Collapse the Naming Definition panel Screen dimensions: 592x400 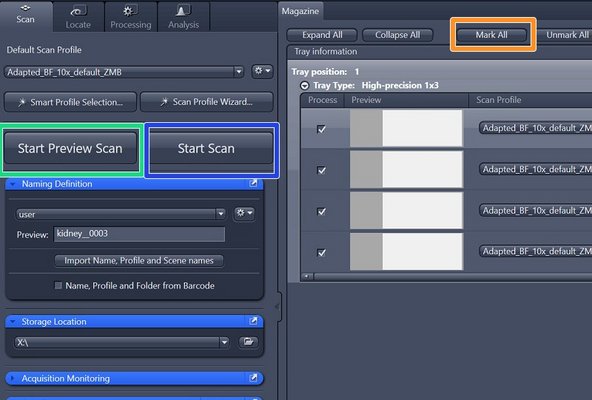(x=13, y=184)
